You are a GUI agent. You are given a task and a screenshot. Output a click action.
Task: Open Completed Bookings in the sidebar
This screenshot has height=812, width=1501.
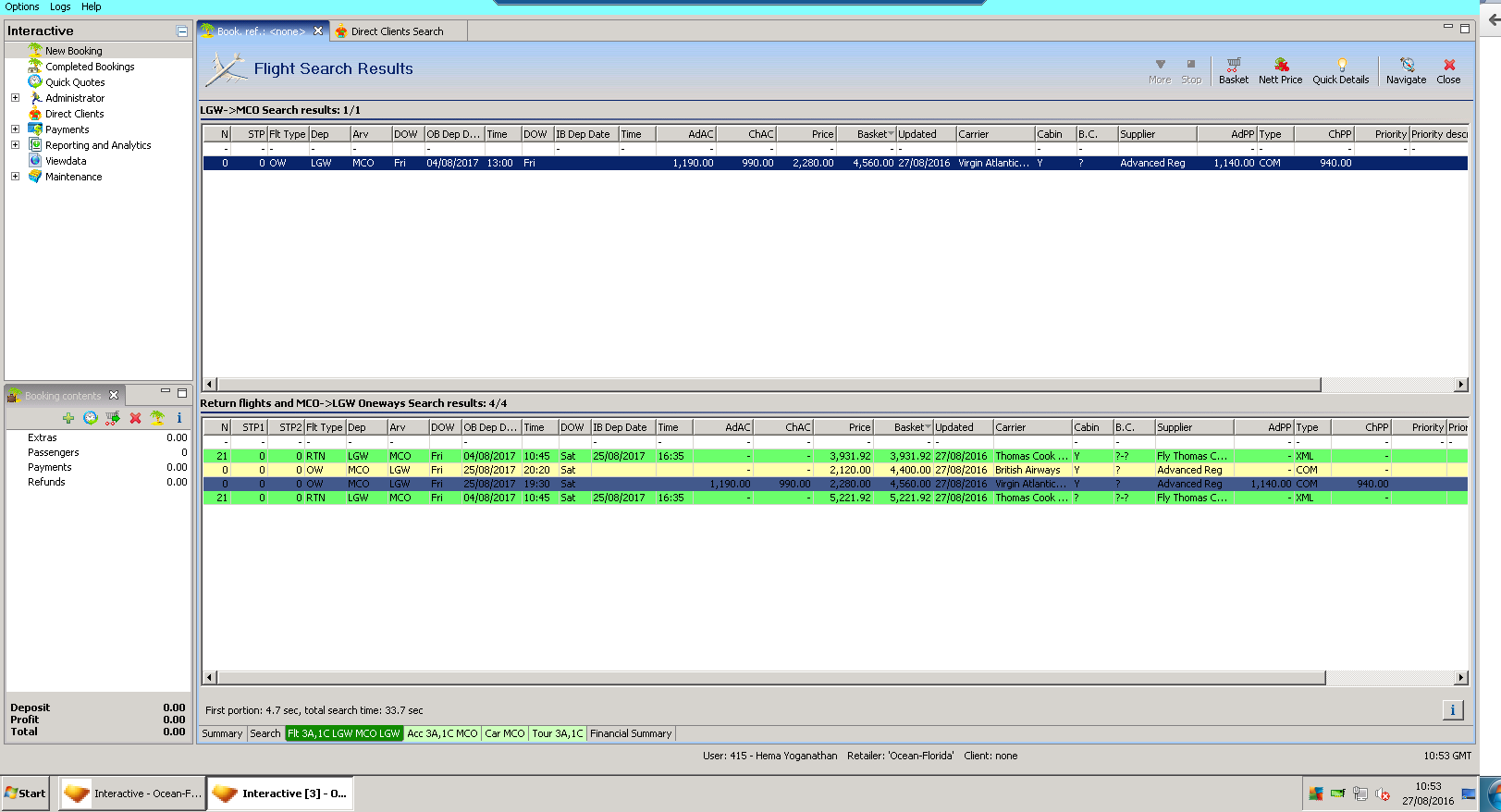(x=90, y=67)
